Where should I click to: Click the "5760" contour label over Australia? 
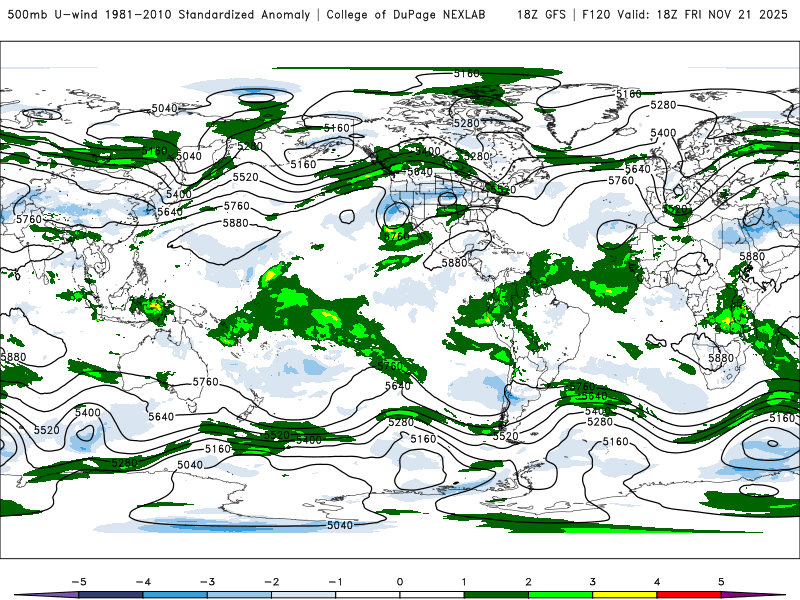pos(206,382)
